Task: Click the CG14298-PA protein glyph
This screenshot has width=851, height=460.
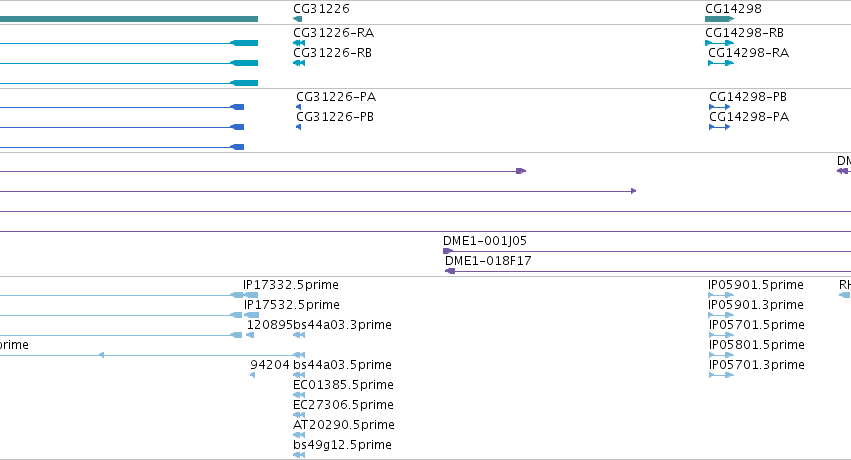Action: coord(720,127)
